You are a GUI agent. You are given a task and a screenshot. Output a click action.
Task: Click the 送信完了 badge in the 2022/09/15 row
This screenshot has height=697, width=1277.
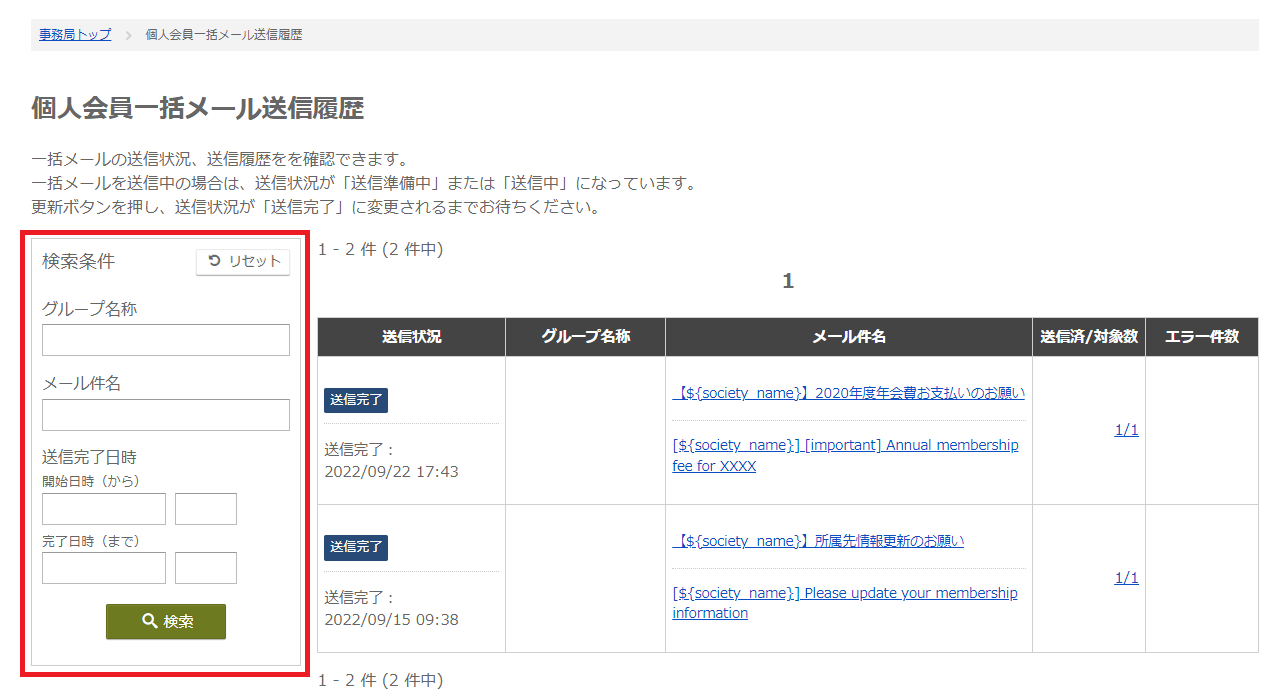356,547
